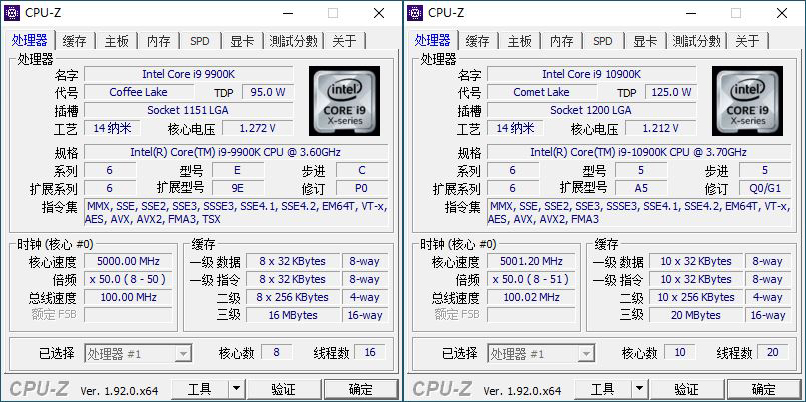Click 16 MBytes L3 cache value
The width and height of the screenshot is (806, 402).
[x=293, y=315]
